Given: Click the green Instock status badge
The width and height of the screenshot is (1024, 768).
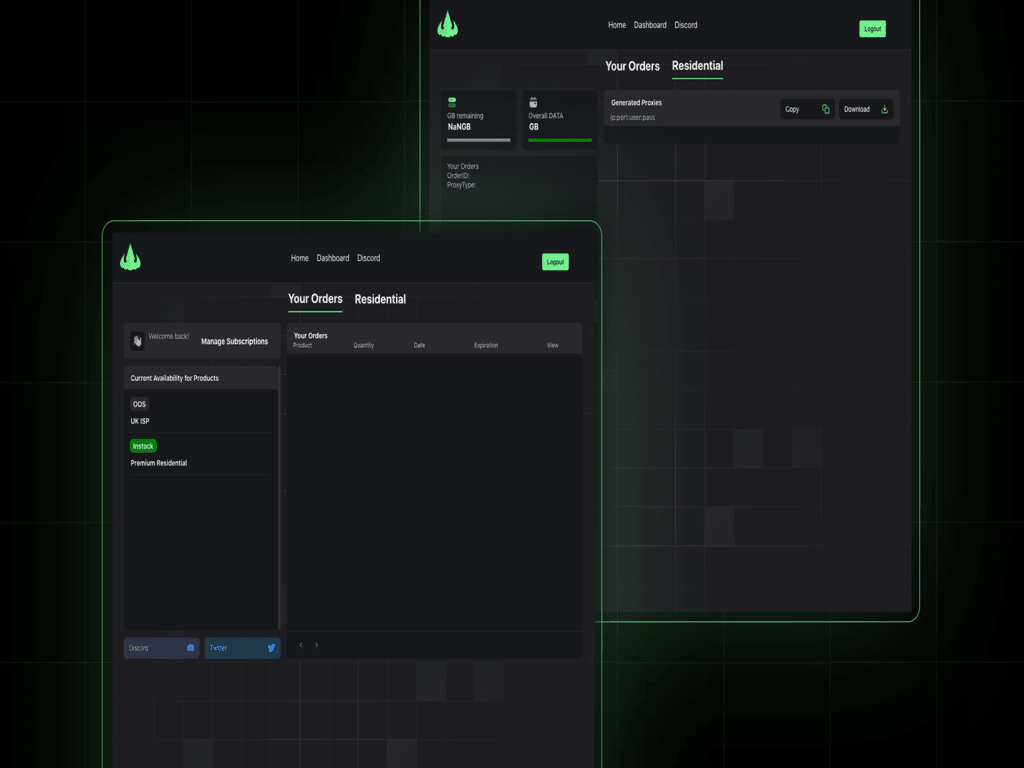Looking at the screenshot, I should 143,446.
